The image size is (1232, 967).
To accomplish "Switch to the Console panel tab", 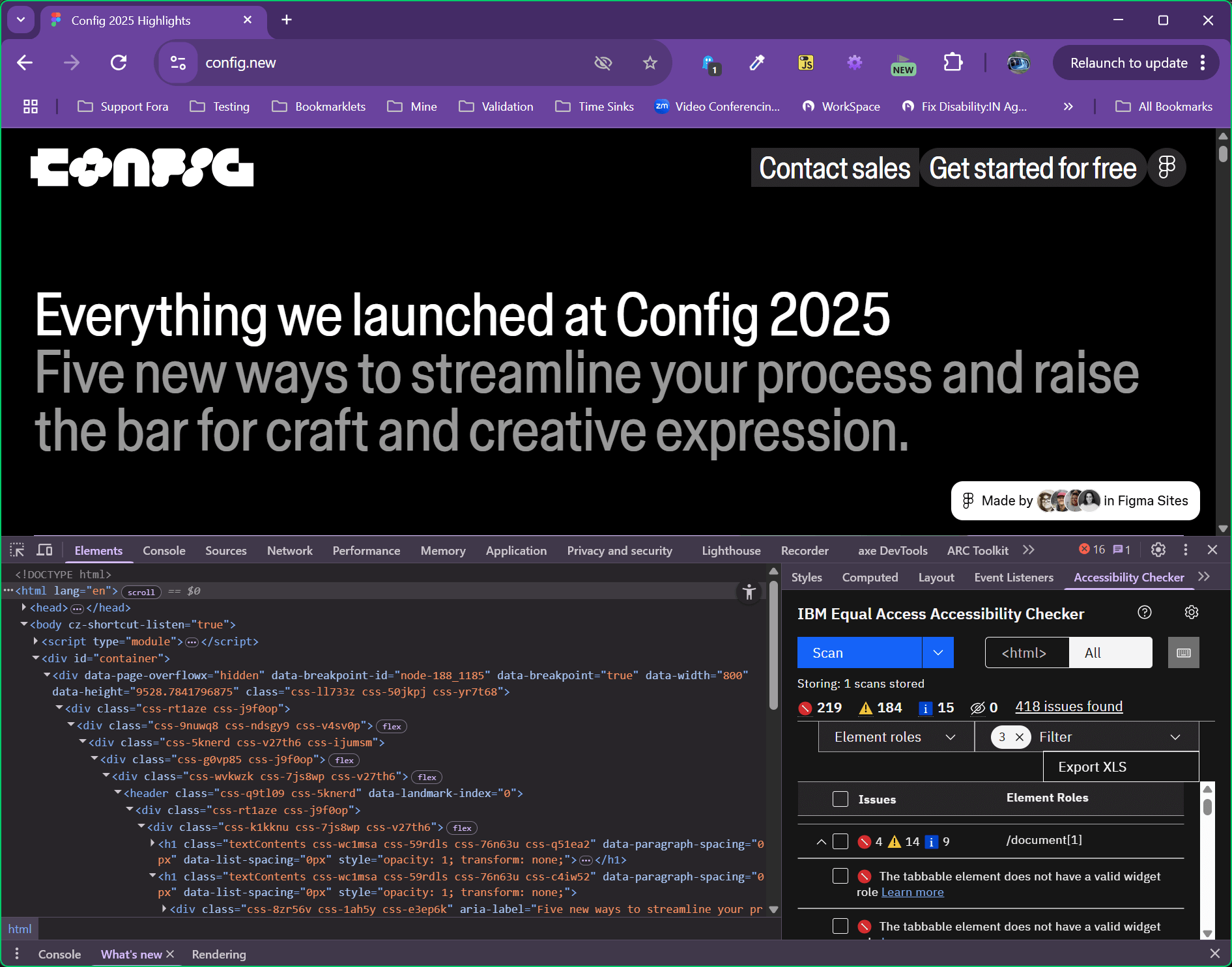I will click(x=164, y=550).
